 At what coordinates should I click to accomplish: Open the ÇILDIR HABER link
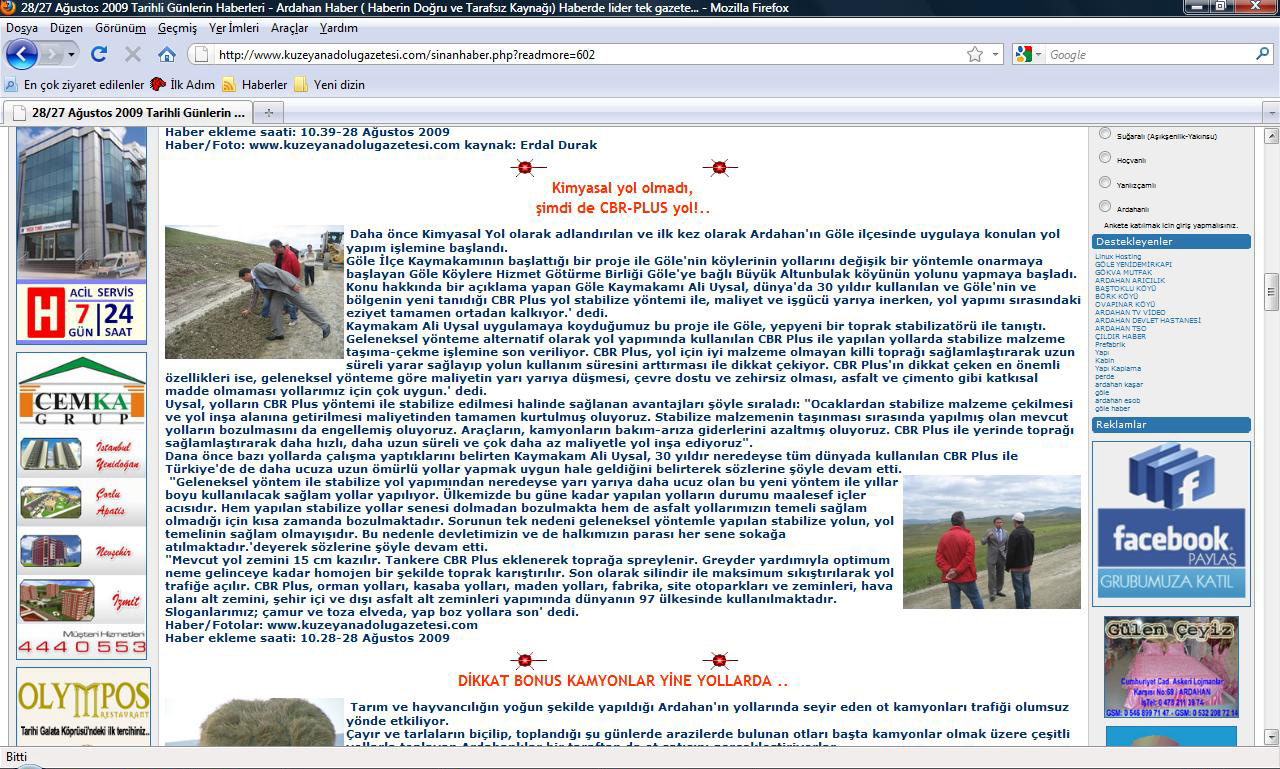(x=1120, y=336)
